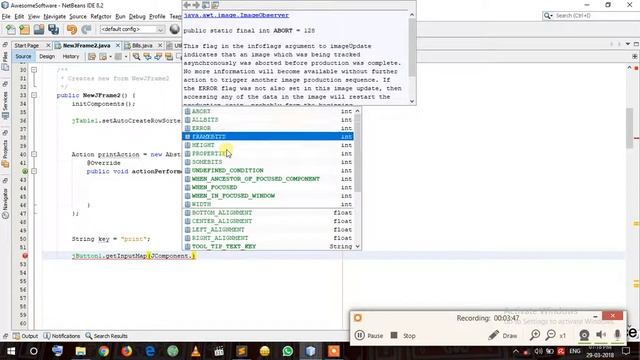Open the Notifications panel
The image size is (640, 360).
click(62, 336)
